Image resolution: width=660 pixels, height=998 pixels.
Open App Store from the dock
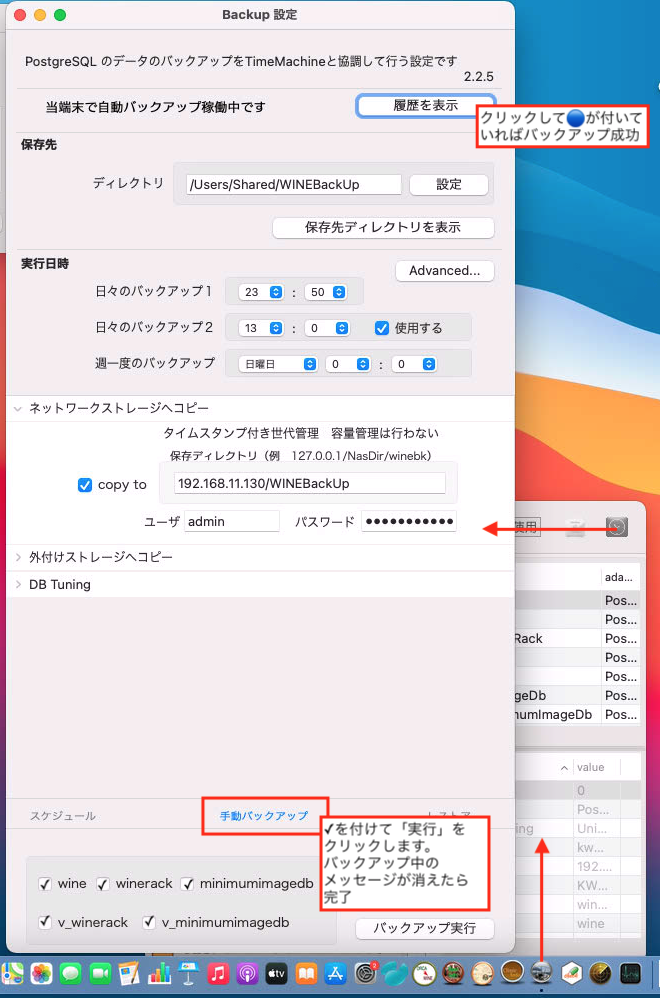[336, 972]
